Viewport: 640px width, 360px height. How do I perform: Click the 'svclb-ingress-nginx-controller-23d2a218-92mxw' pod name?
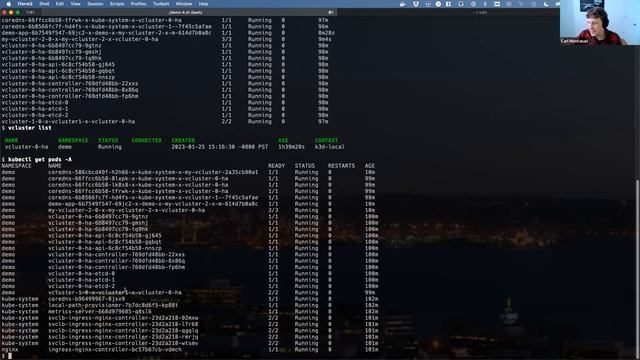point(123,318)
